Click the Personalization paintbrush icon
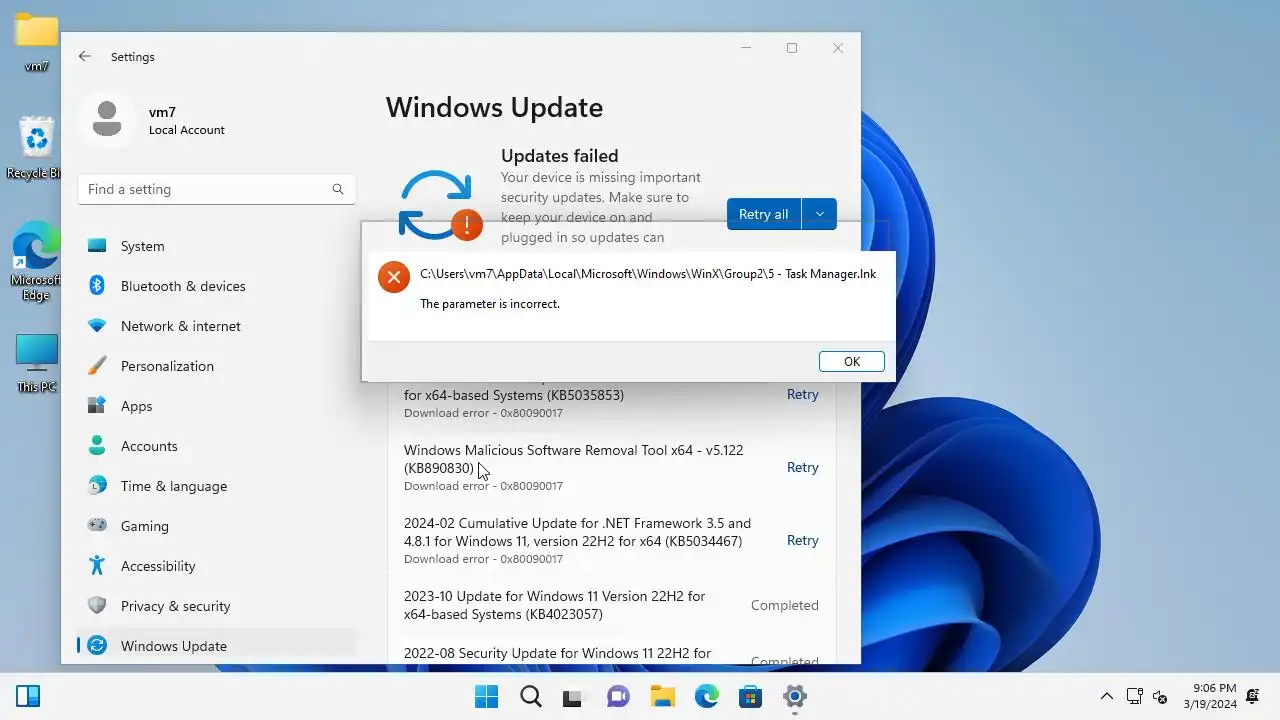 coord(97,366)
